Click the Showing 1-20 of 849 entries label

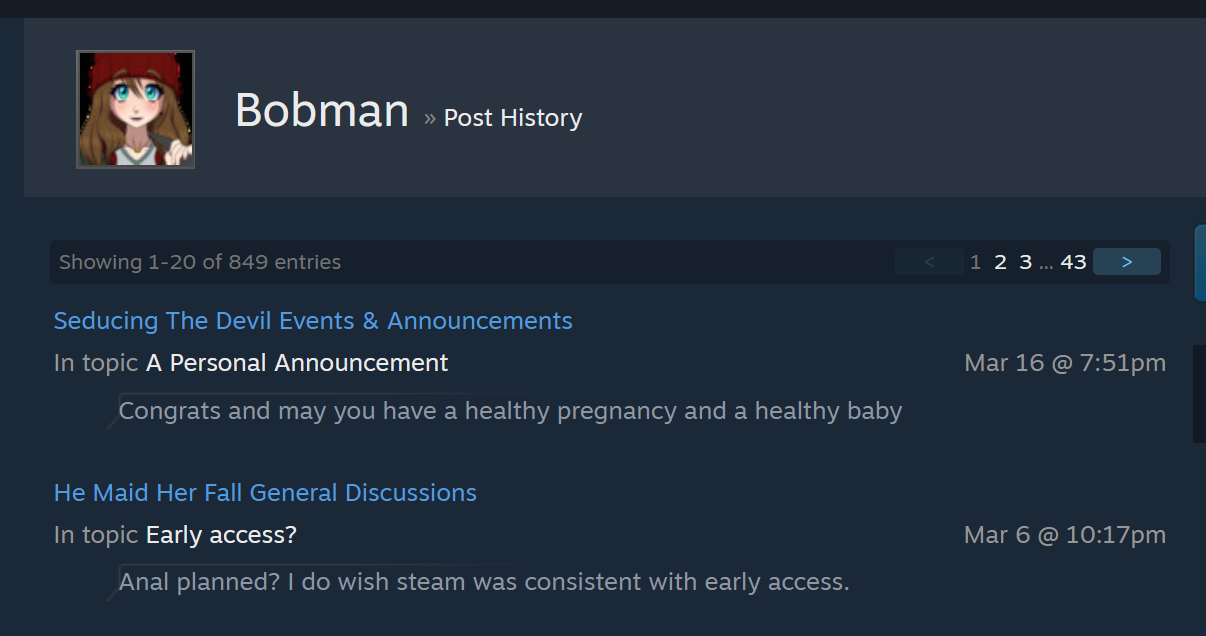coord(200,262)
